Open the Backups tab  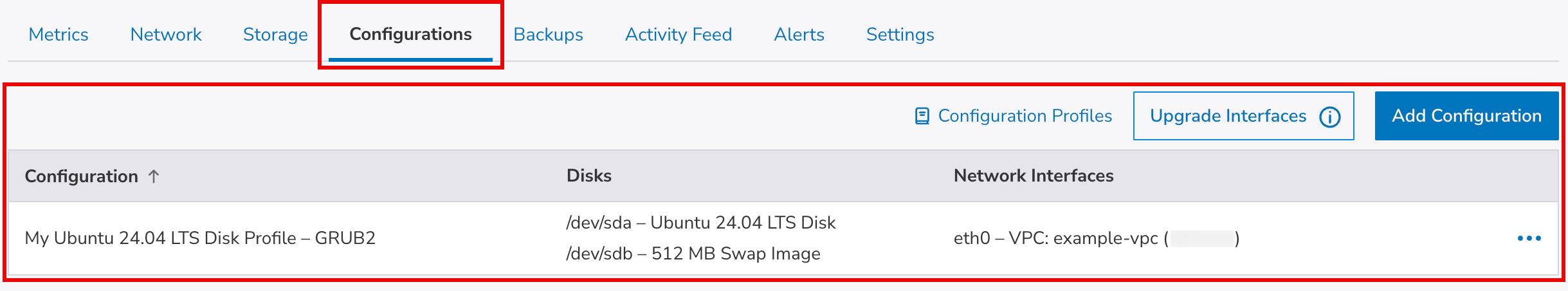(548, 34)
